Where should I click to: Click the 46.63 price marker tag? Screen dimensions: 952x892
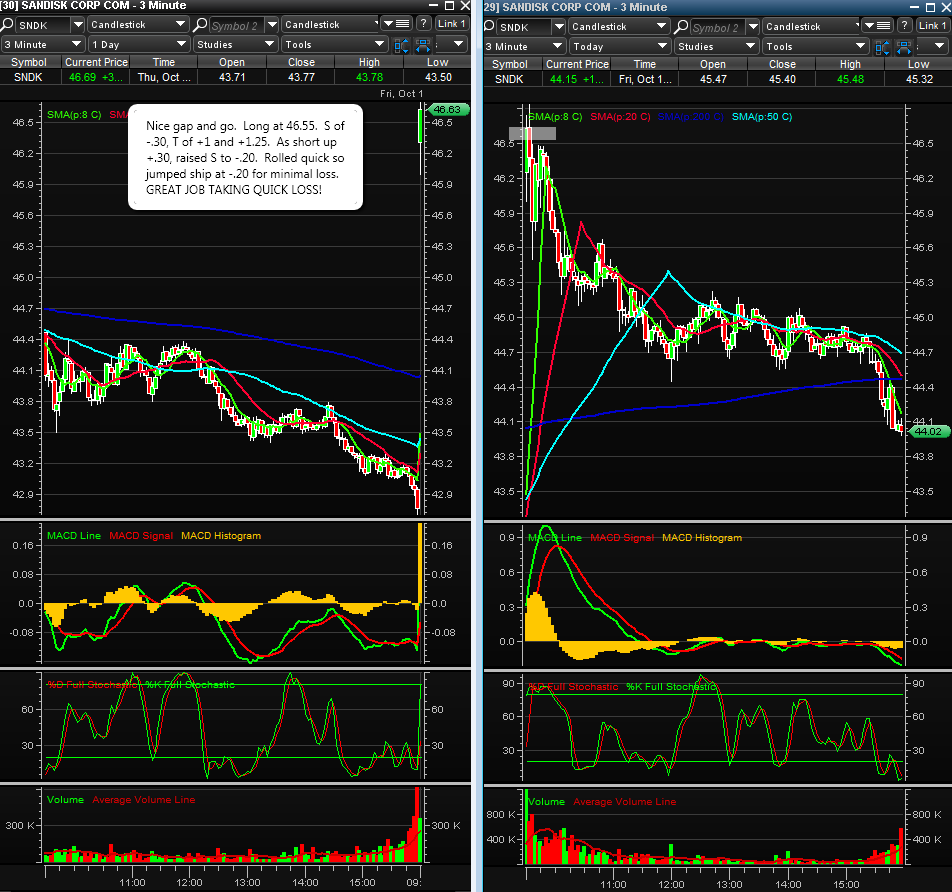(448, 109)
